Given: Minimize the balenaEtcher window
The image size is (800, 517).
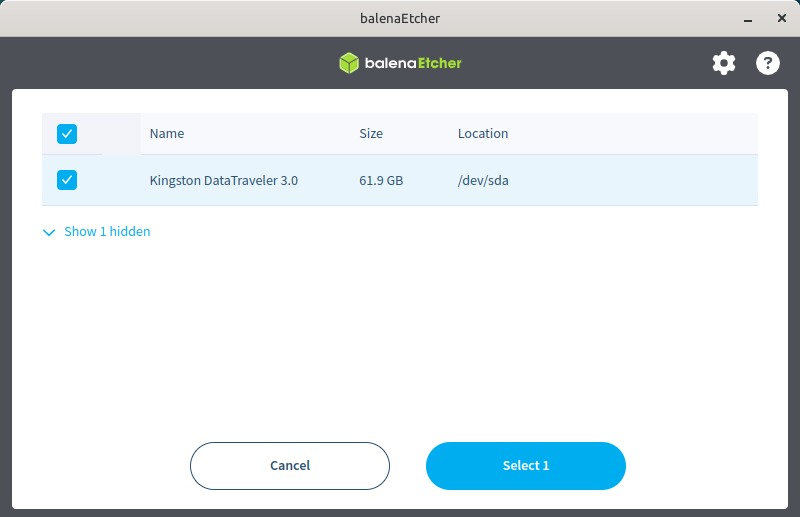Looking at the screenshot, I should (x=747, y=18).
